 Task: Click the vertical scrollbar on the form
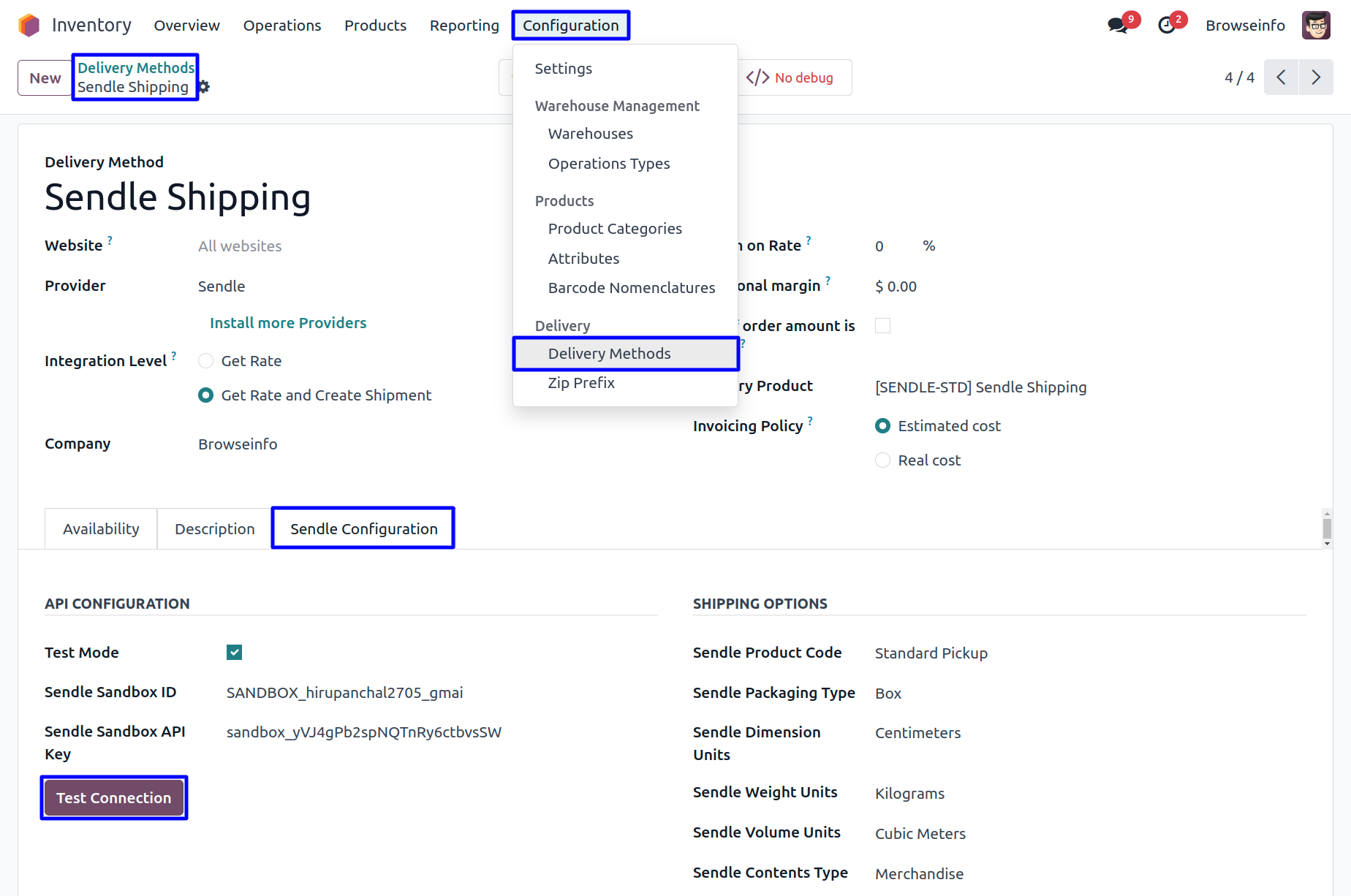[x=1327, y=528]
